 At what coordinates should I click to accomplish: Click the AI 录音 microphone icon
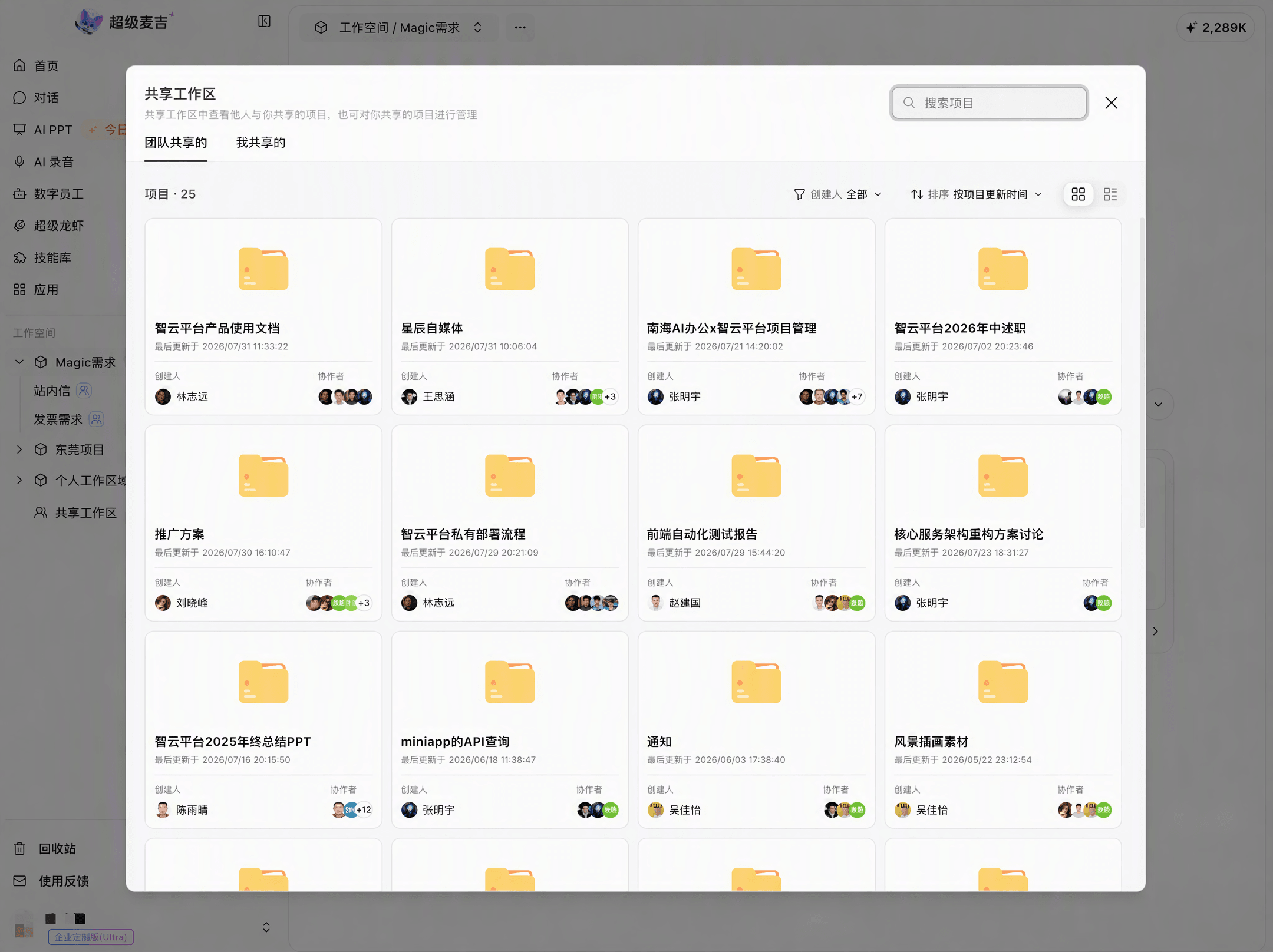coord(19,161)
